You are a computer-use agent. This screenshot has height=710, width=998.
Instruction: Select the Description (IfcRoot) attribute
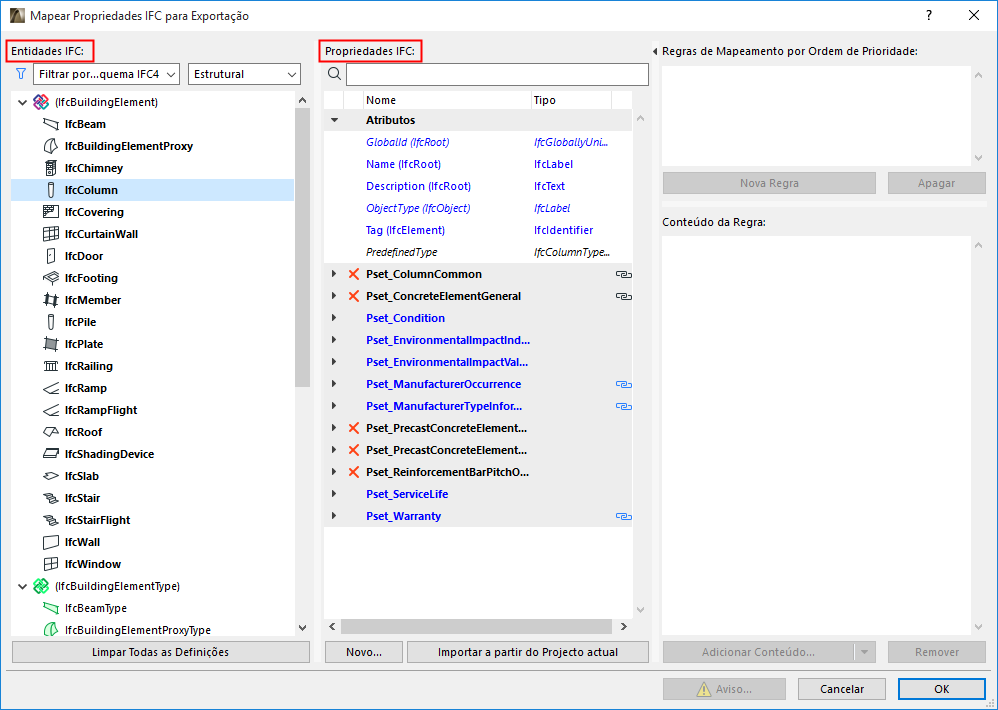418,186
